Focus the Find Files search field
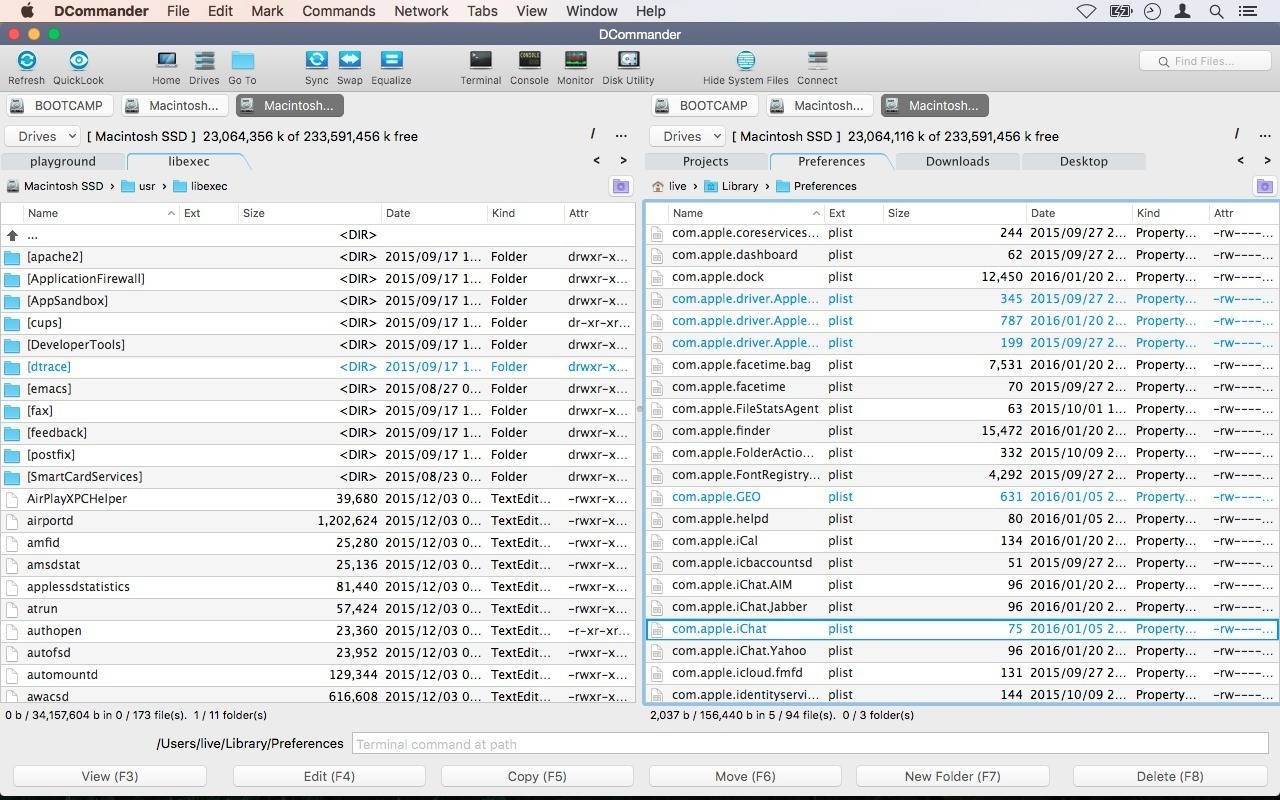The width and height of the screenshot is (1280, 800). pyautogui.click(x=1205, y=61)
